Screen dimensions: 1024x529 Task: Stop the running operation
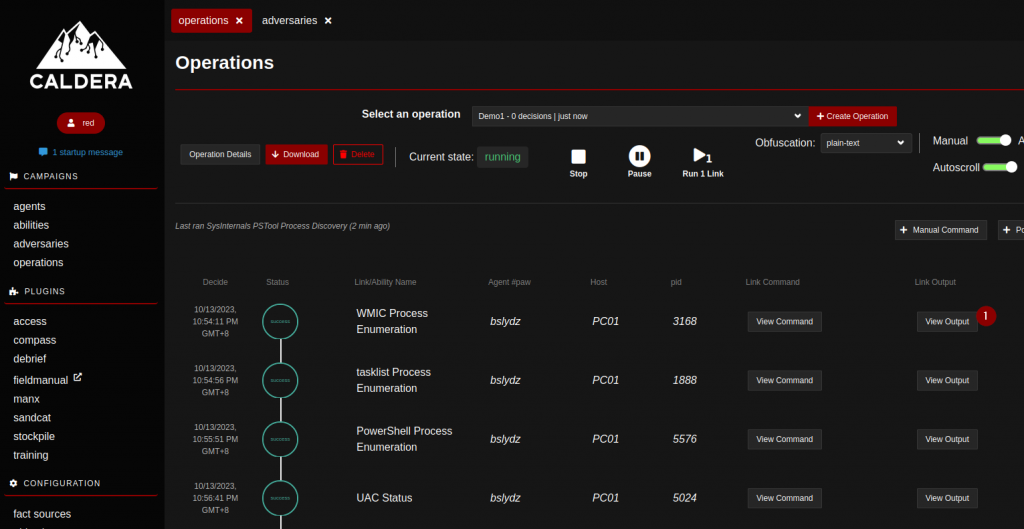pyautogui.click(x=579, y=157)
